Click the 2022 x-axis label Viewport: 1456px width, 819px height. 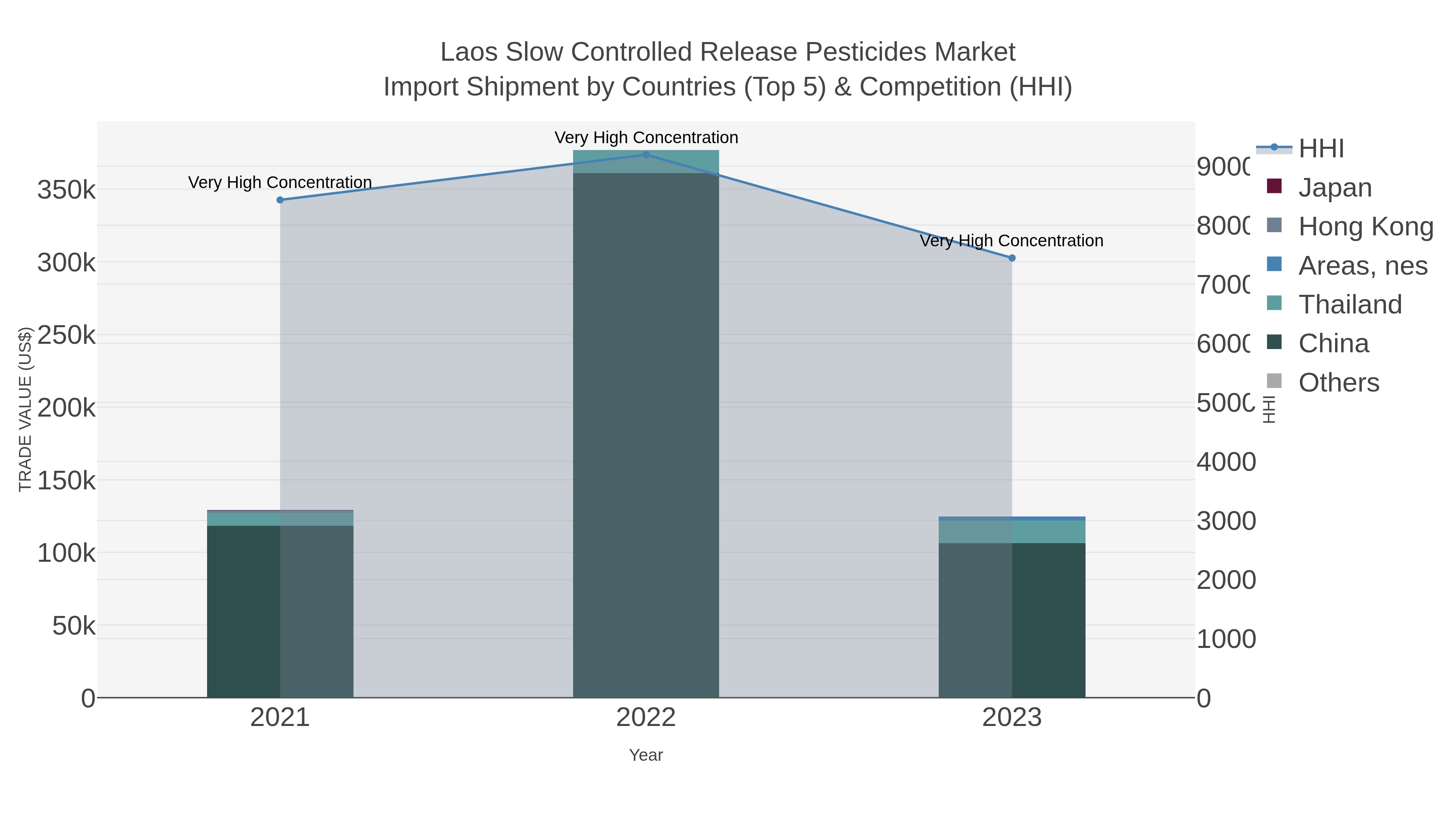coord(646,718)
